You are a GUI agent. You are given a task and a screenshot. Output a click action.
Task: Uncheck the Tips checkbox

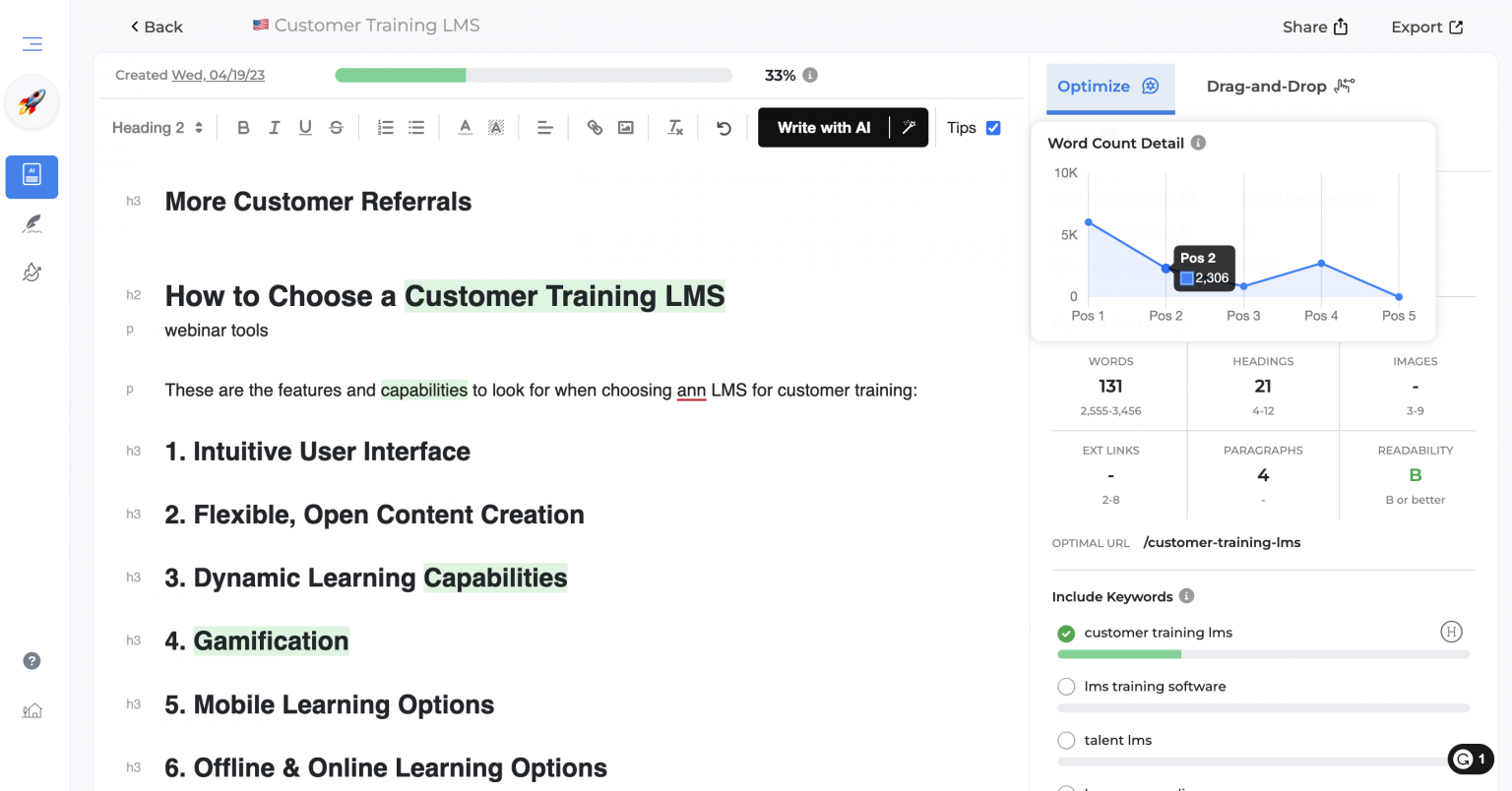coord(992,127)
